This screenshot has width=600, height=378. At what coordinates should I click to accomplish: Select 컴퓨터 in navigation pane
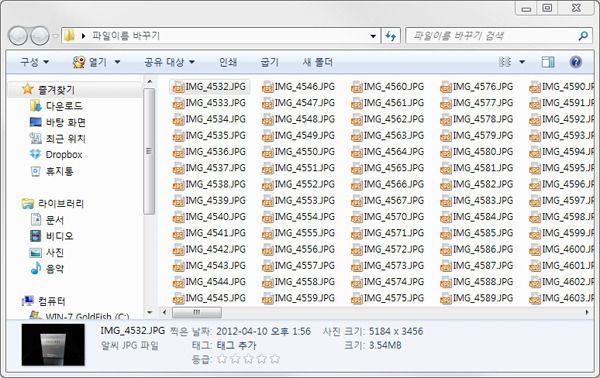(x=52, y=301)
